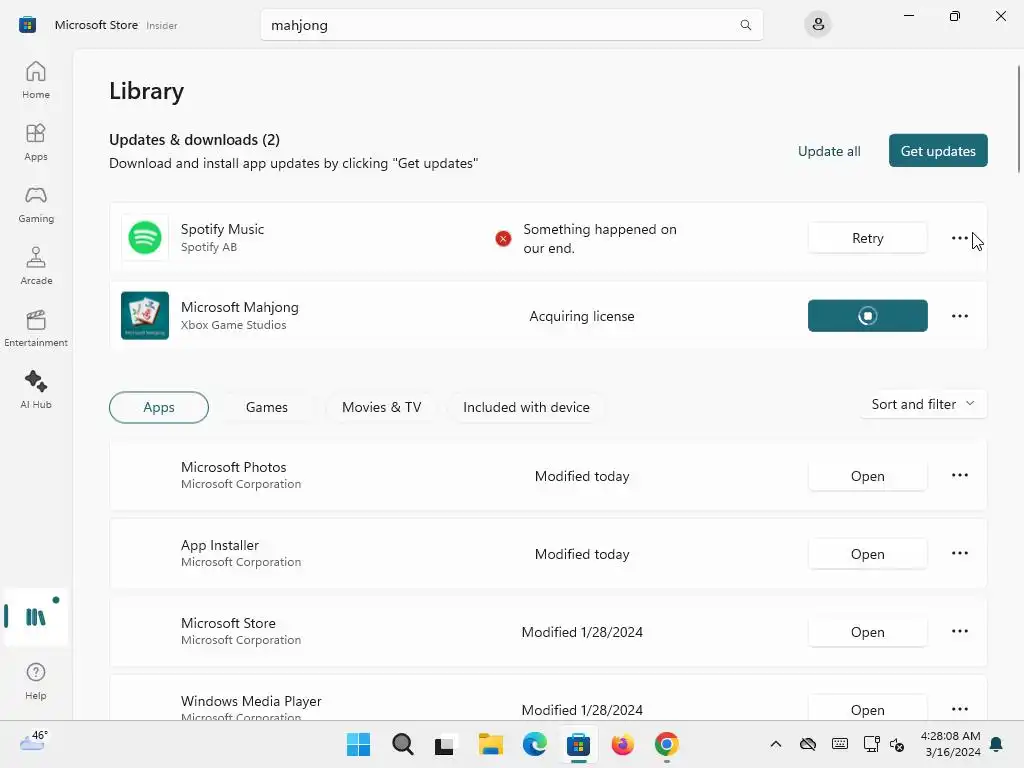
Task: Open the Arcade section
Action: (36, 266)
